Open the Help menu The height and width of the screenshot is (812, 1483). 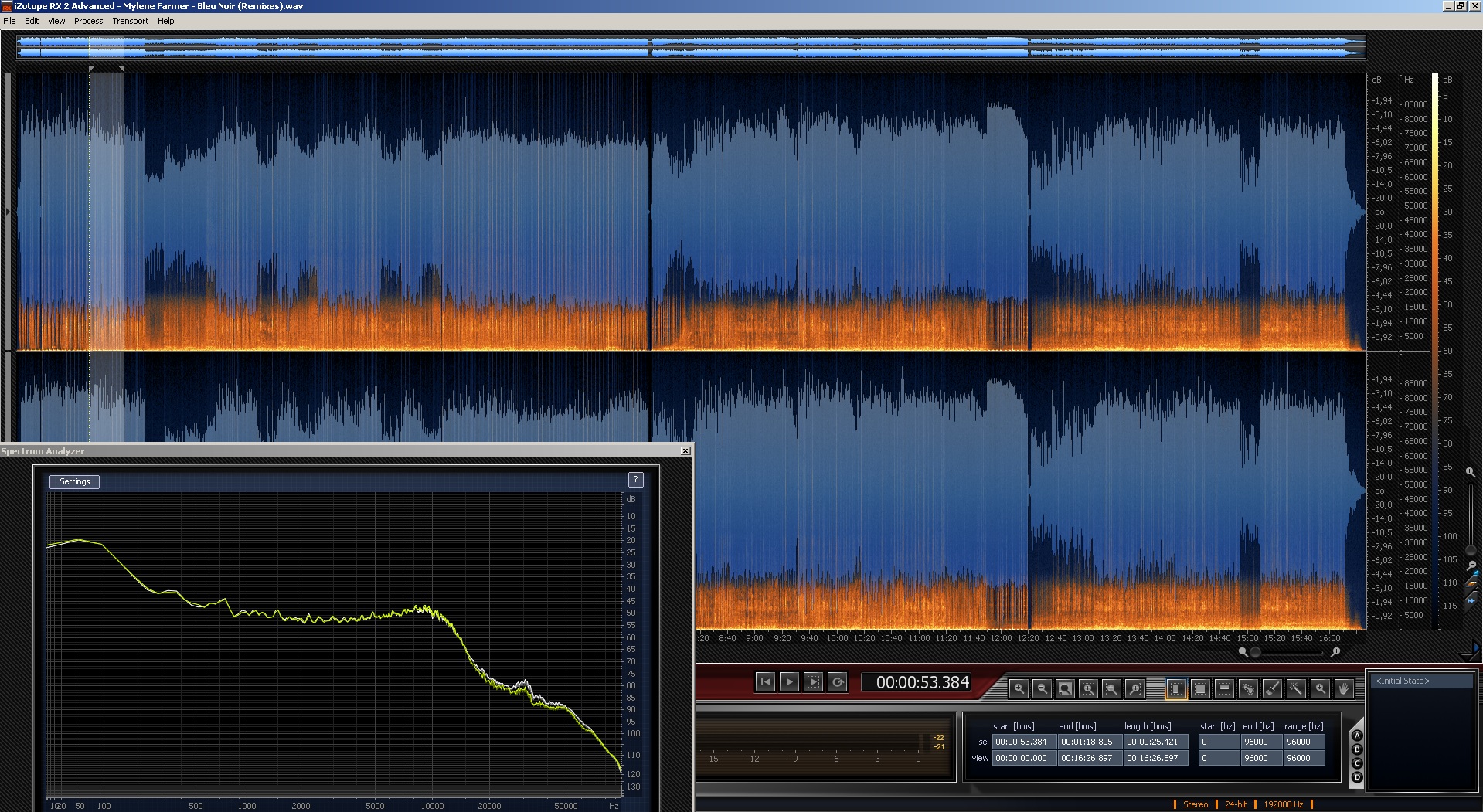pos(165,21)
